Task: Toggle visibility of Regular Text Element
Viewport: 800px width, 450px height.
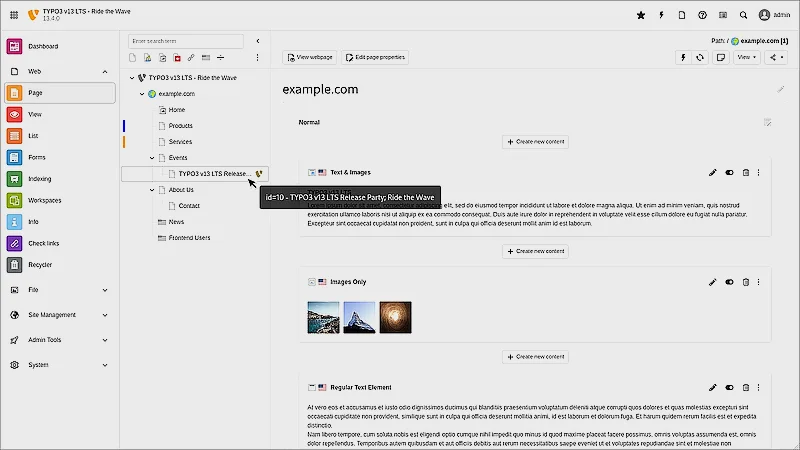Action: [x=730, y=387]
